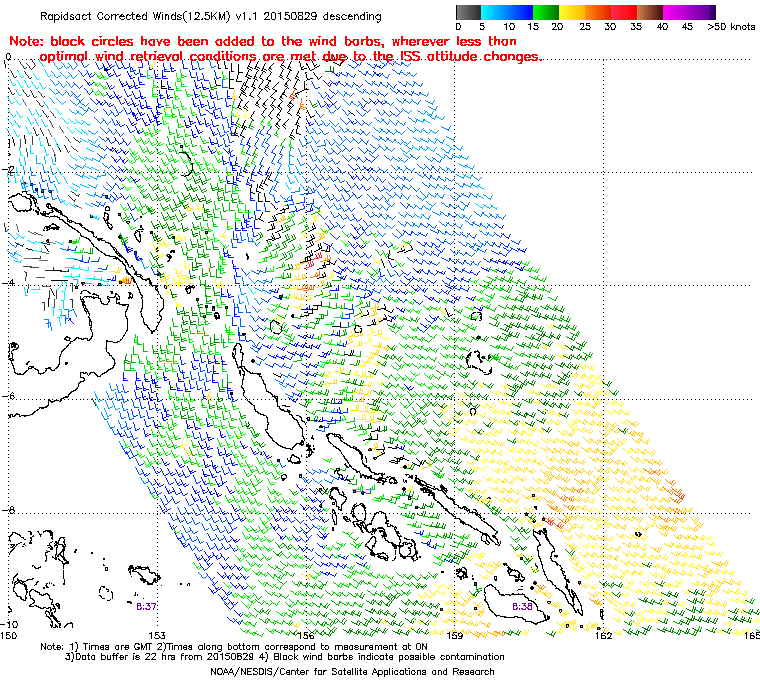760x688 pixels.
Task: Click the '156' longitude axis label
Action: tap(306, 635)
